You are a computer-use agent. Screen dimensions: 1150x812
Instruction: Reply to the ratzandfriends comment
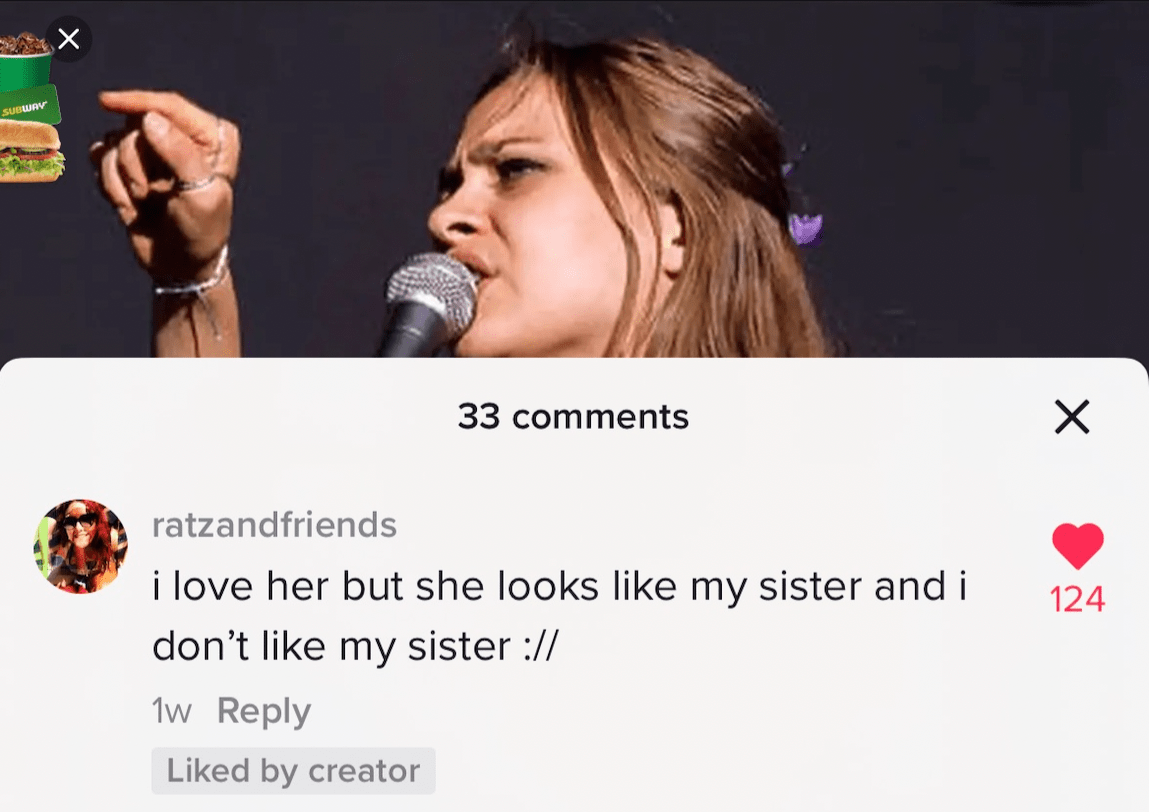(264, 711)
